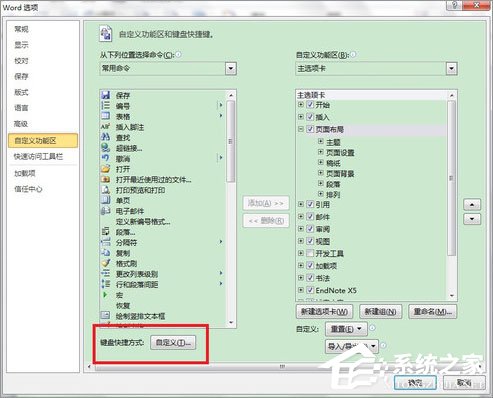Click the 重命名(M)... button
This screenshot has width=493, height=398.
433,312
